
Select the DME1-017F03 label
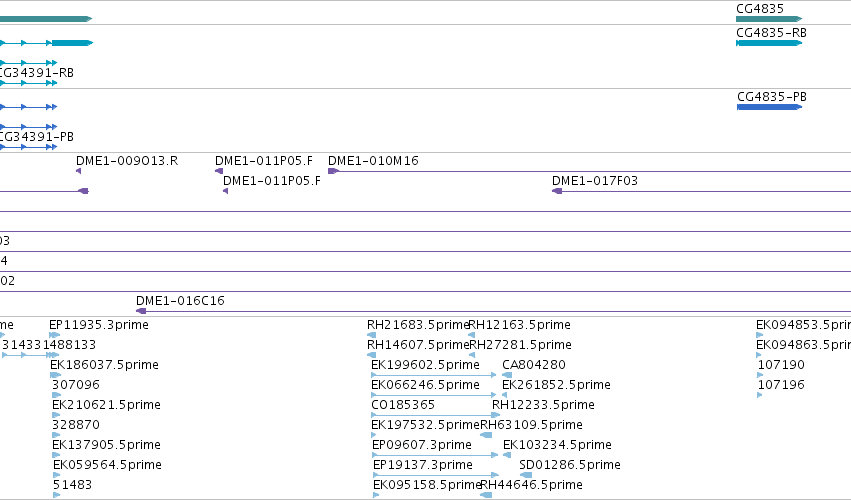(595, 181)
